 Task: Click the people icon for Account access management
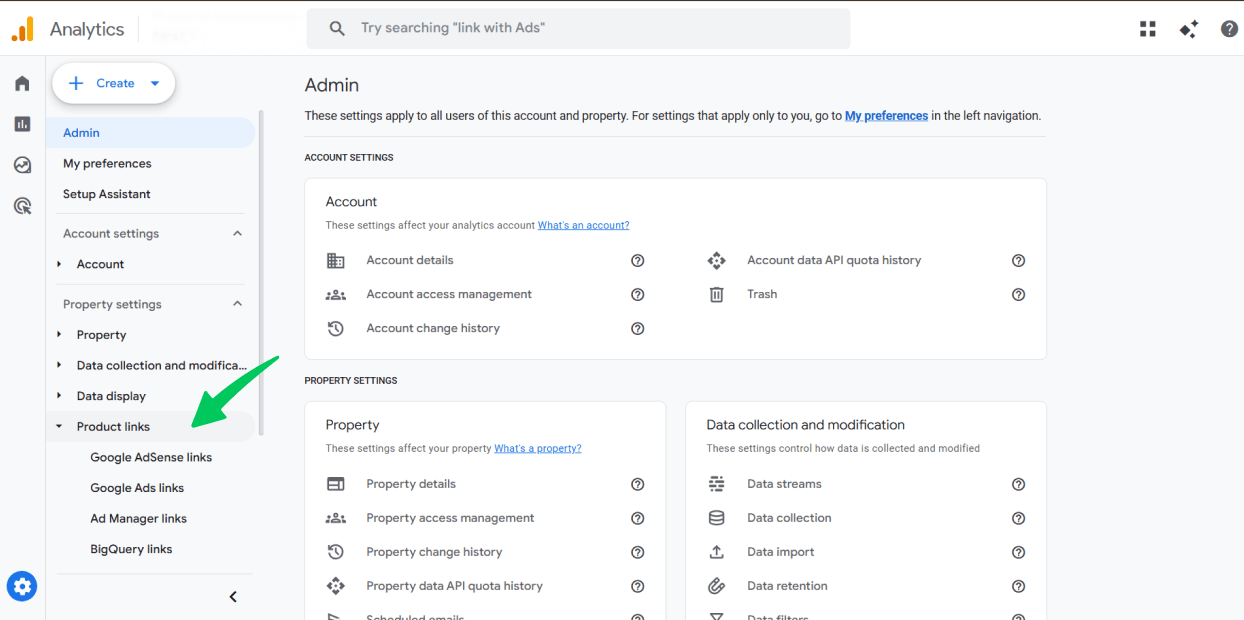coord(336,295)
